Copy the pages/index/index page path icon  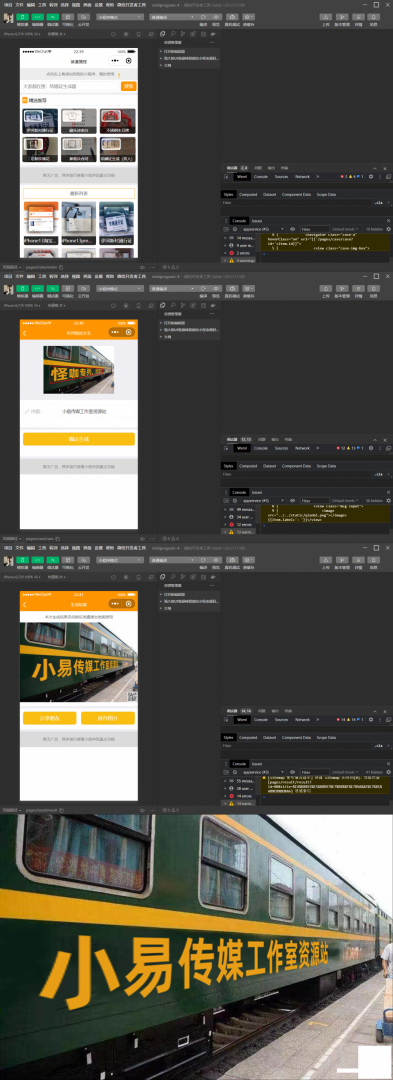coord(61,267)
